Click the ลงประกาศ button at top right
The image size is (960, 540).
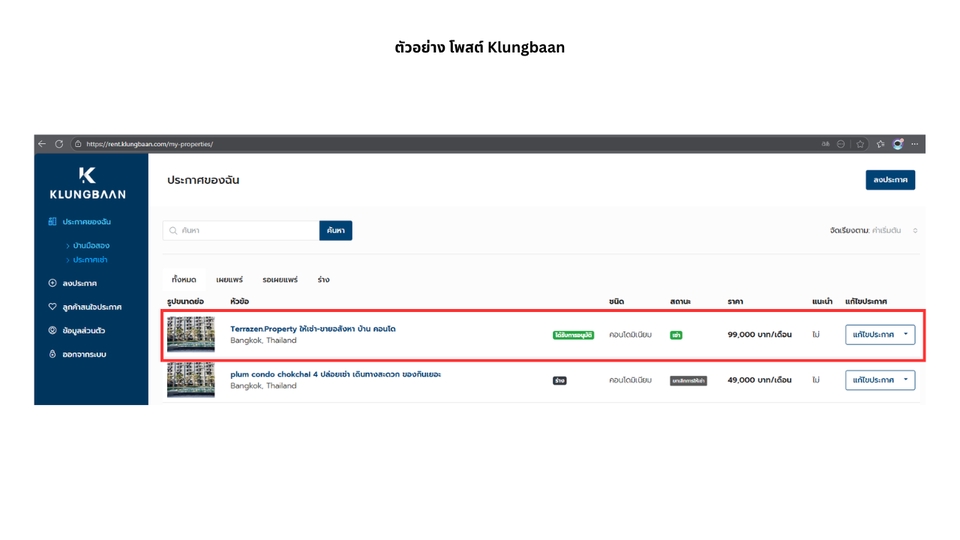[890, 180]
